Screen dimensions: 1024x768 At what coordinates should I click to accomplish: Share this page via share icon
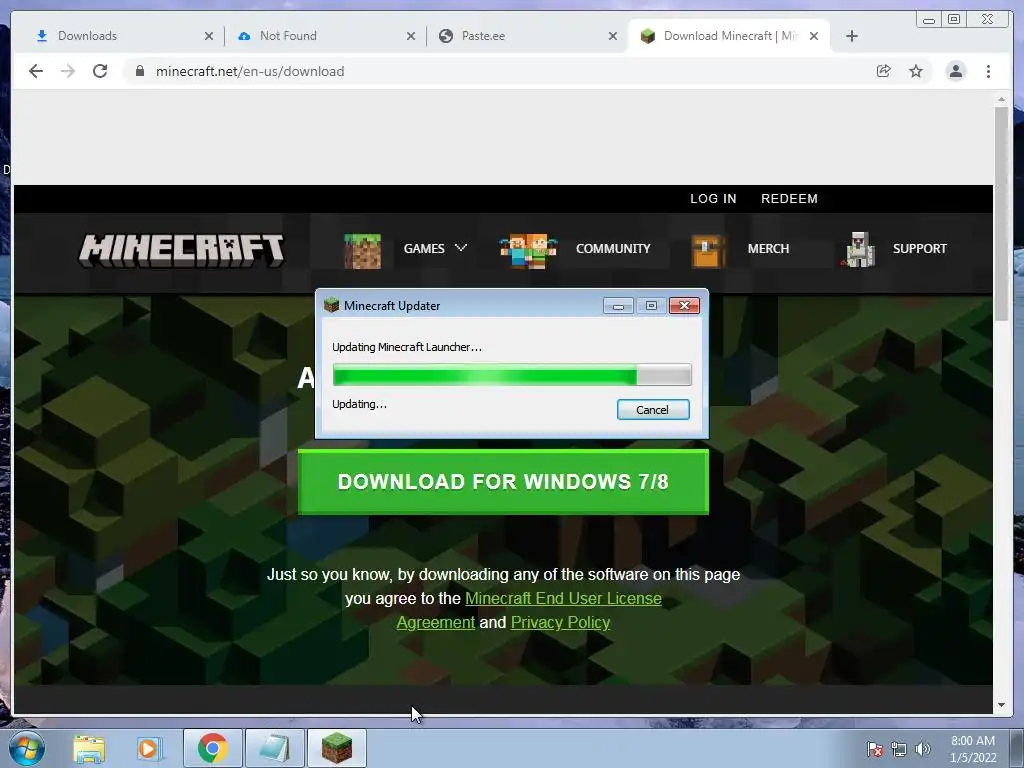pyautogui.click(x=884, y=71)
